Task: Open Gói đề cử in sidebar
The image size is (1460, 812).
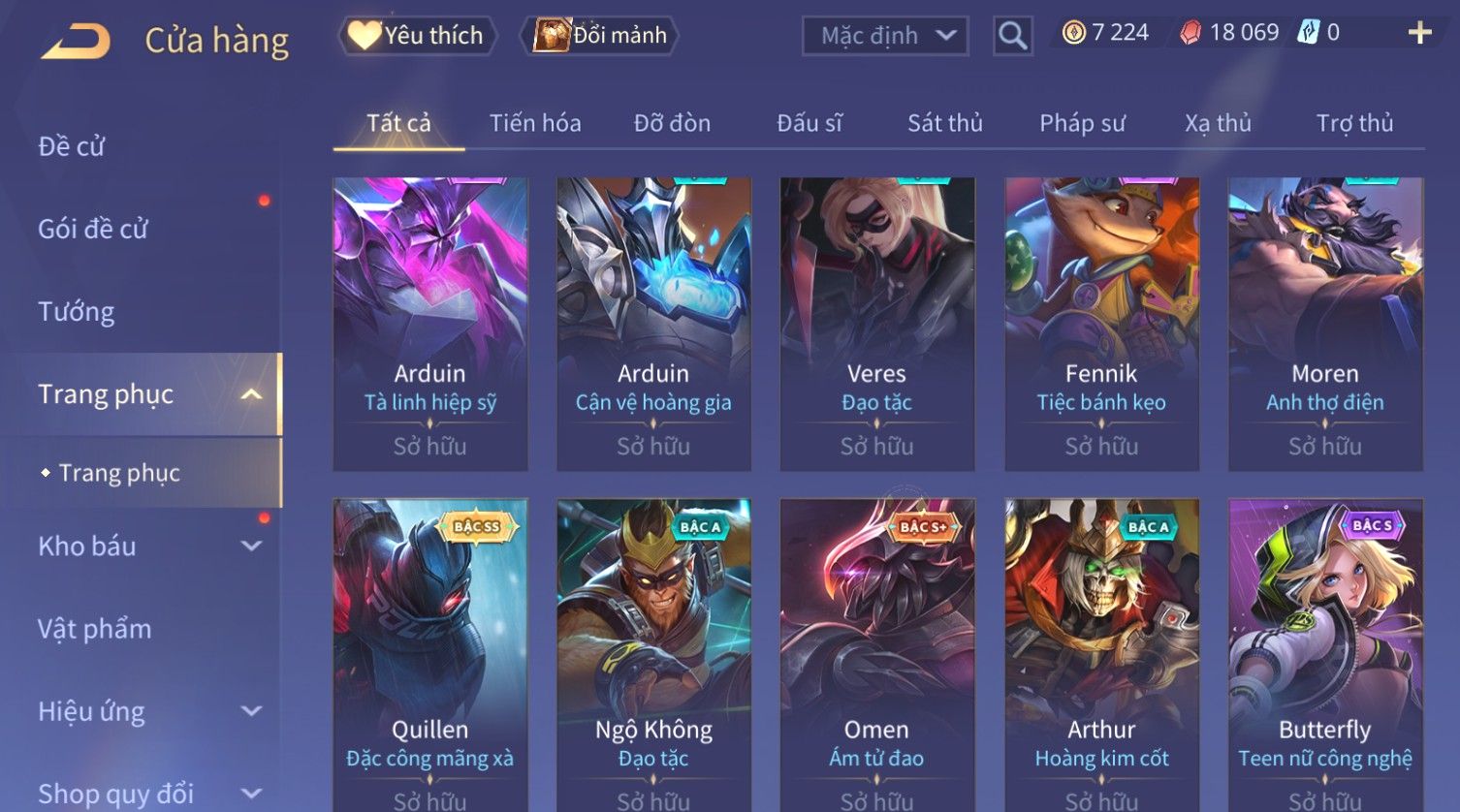Action: [93, 230]
